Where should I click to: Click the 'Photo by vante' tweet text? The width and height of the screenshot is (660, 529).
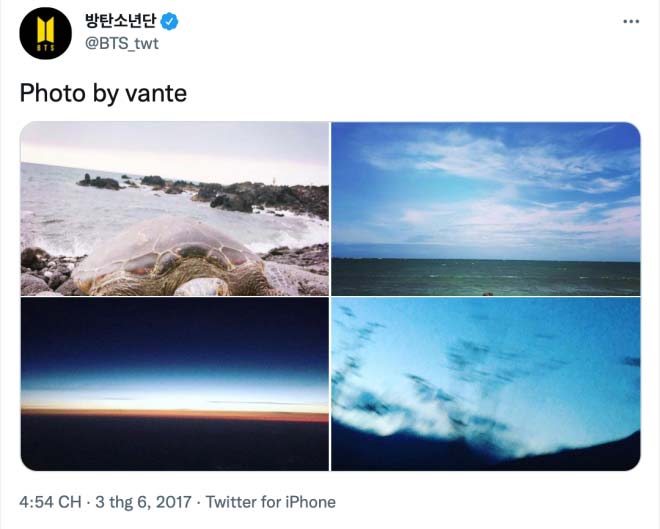103,93
